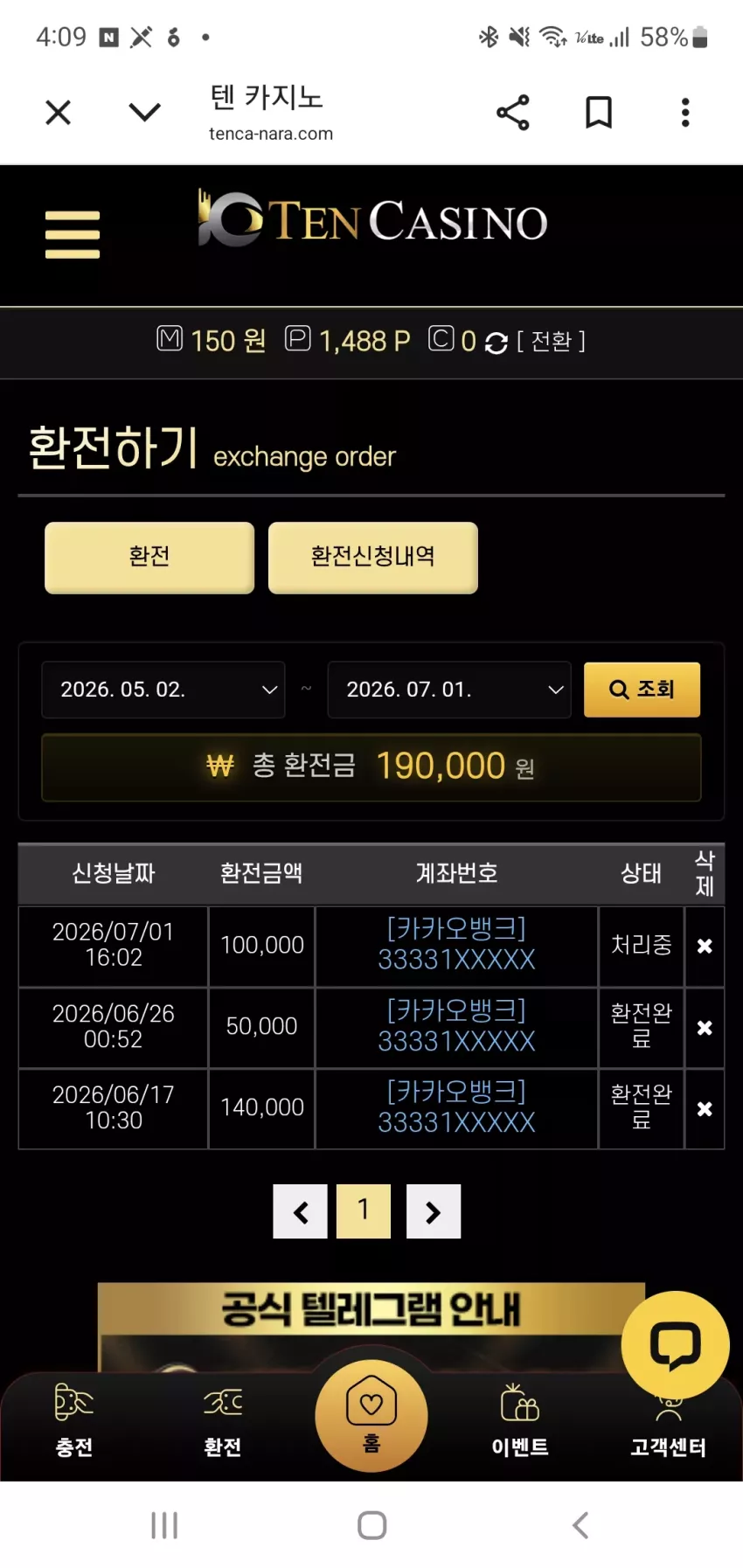Delete the 140,000 exchange record
The width and height of the screenshot is (743, 1568).
pos(705,1108)
